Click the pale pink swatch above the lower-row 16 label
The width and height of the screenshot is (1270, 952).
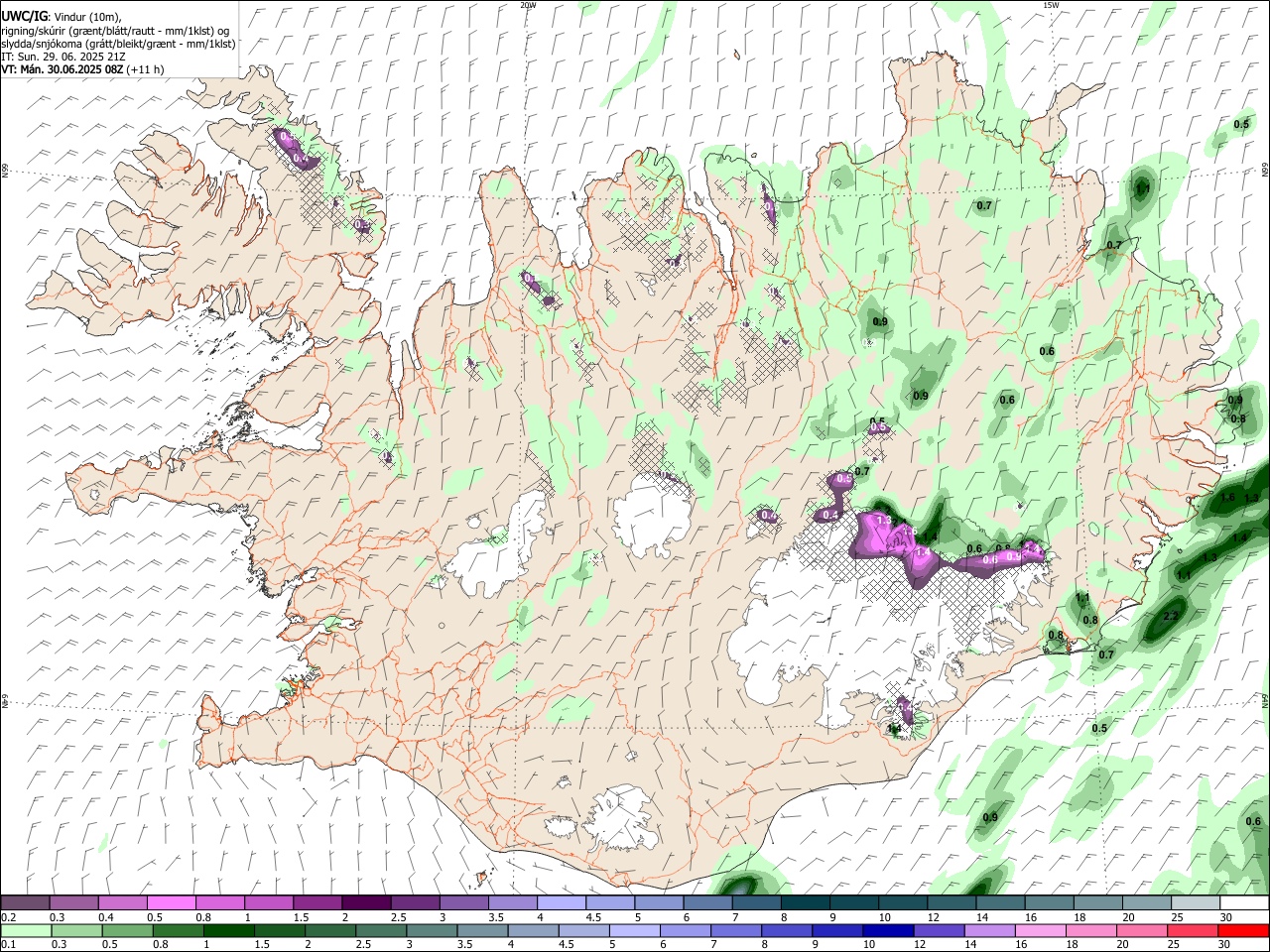tap(1040, 931)
